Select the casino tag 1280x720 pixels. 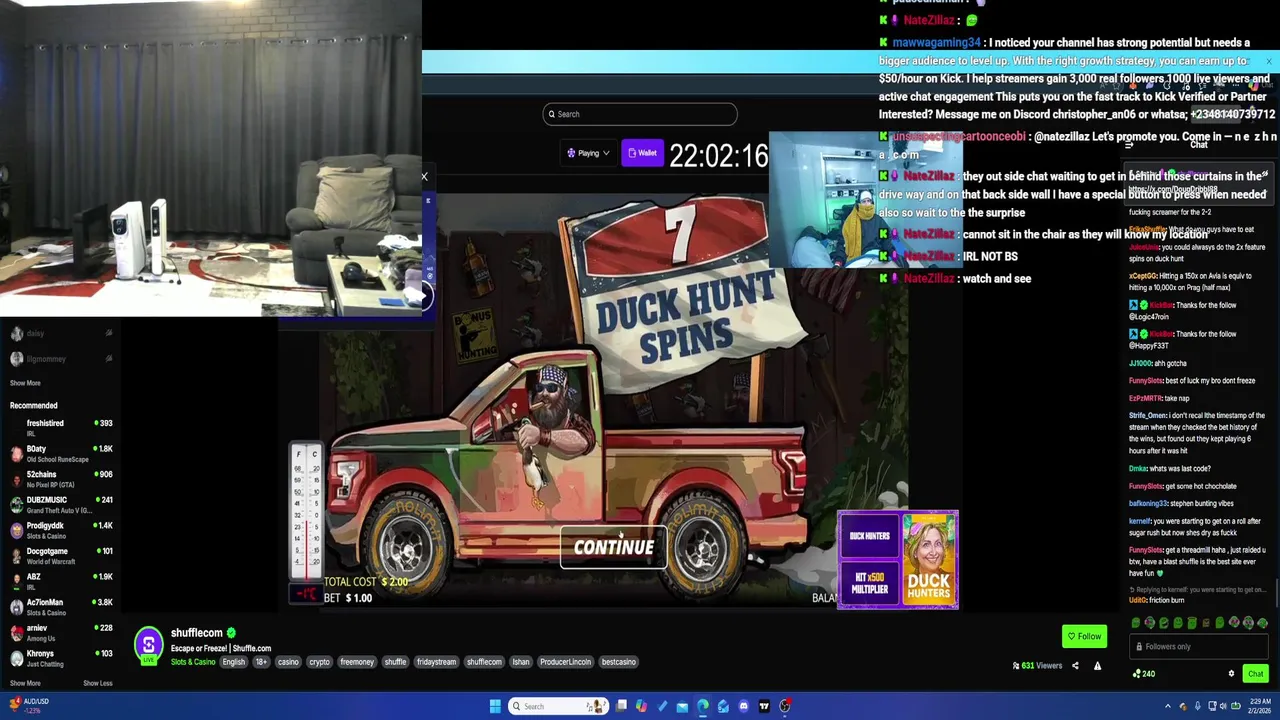coord(288,662)
